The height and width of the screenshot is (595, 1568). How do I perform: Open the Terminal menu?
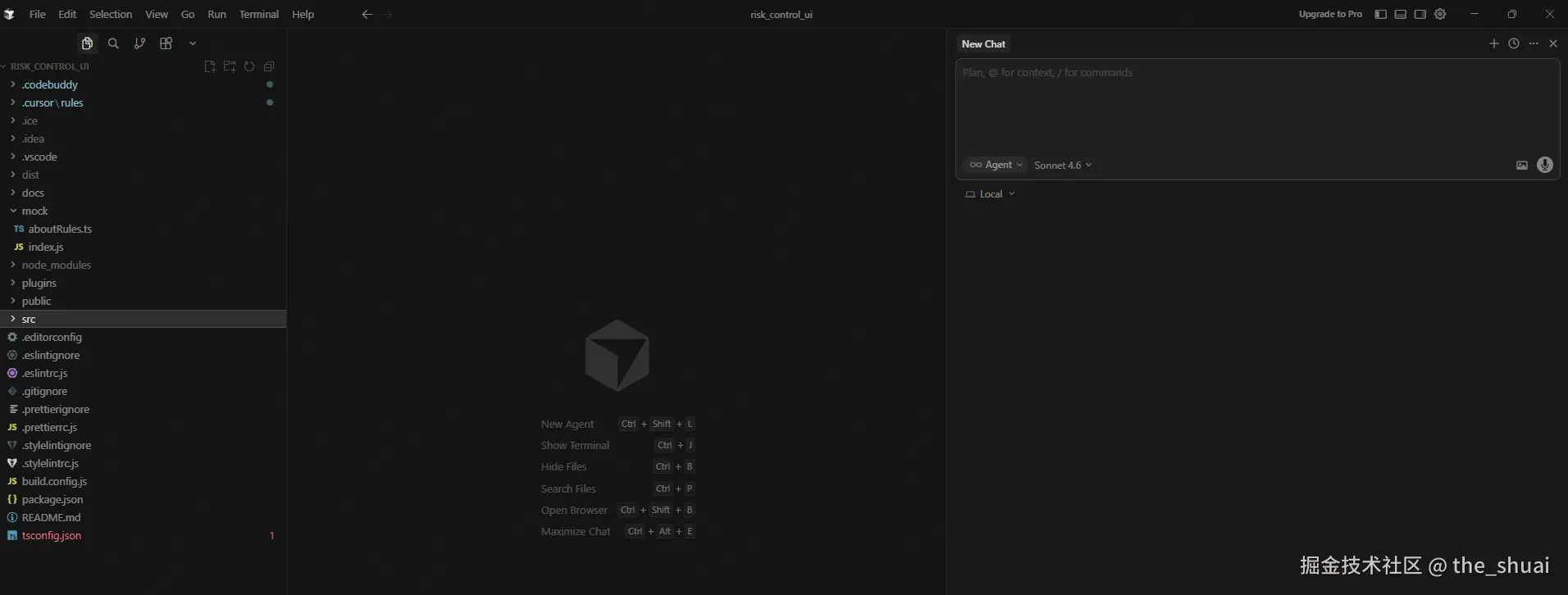(258, 14)
